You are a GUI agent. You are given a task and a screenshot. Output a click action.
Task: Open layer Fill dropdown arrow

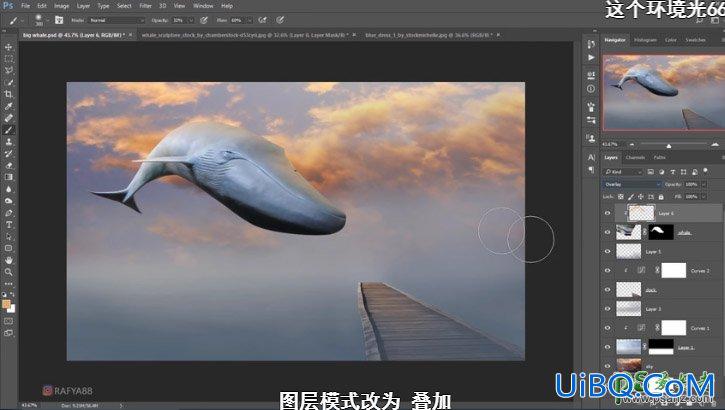pyautogui.click(x=704, y=197)
